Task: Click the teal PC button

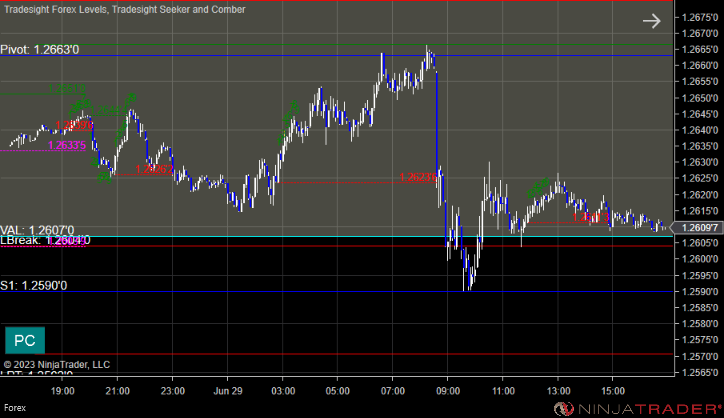Action: pos(25,340)
